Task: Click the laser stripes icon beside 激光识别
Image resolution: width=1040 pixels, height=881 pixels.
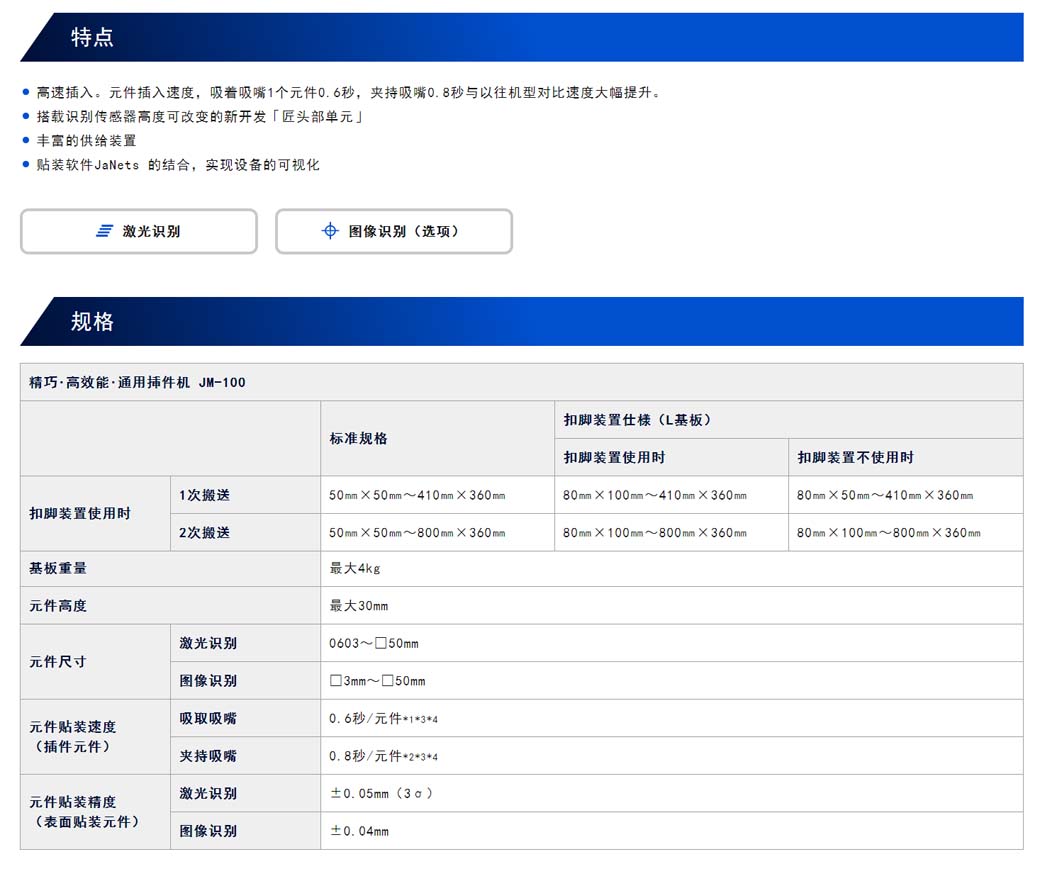Action: click(104, 231)
